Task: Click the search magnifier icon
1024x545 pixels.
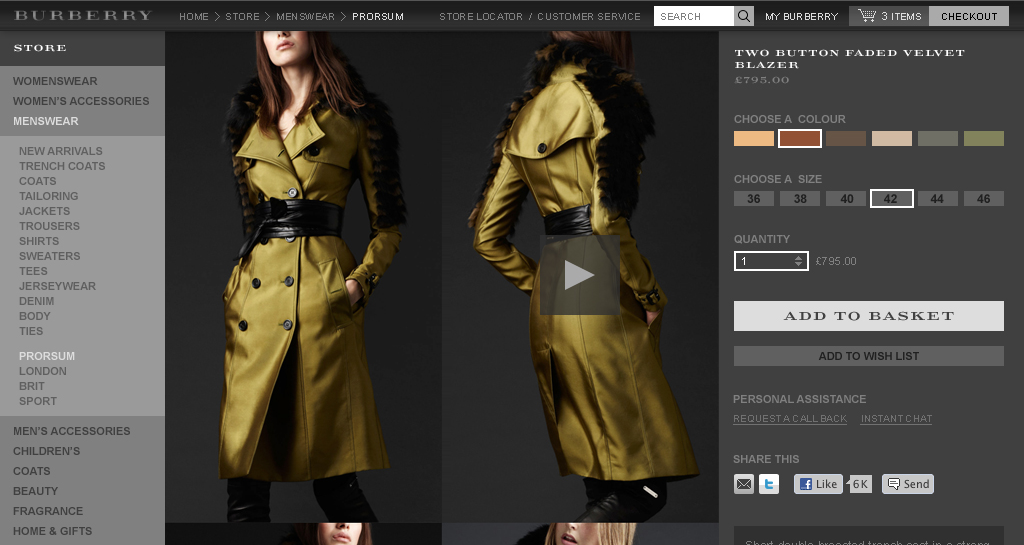Action: click(x=744, y=16)
